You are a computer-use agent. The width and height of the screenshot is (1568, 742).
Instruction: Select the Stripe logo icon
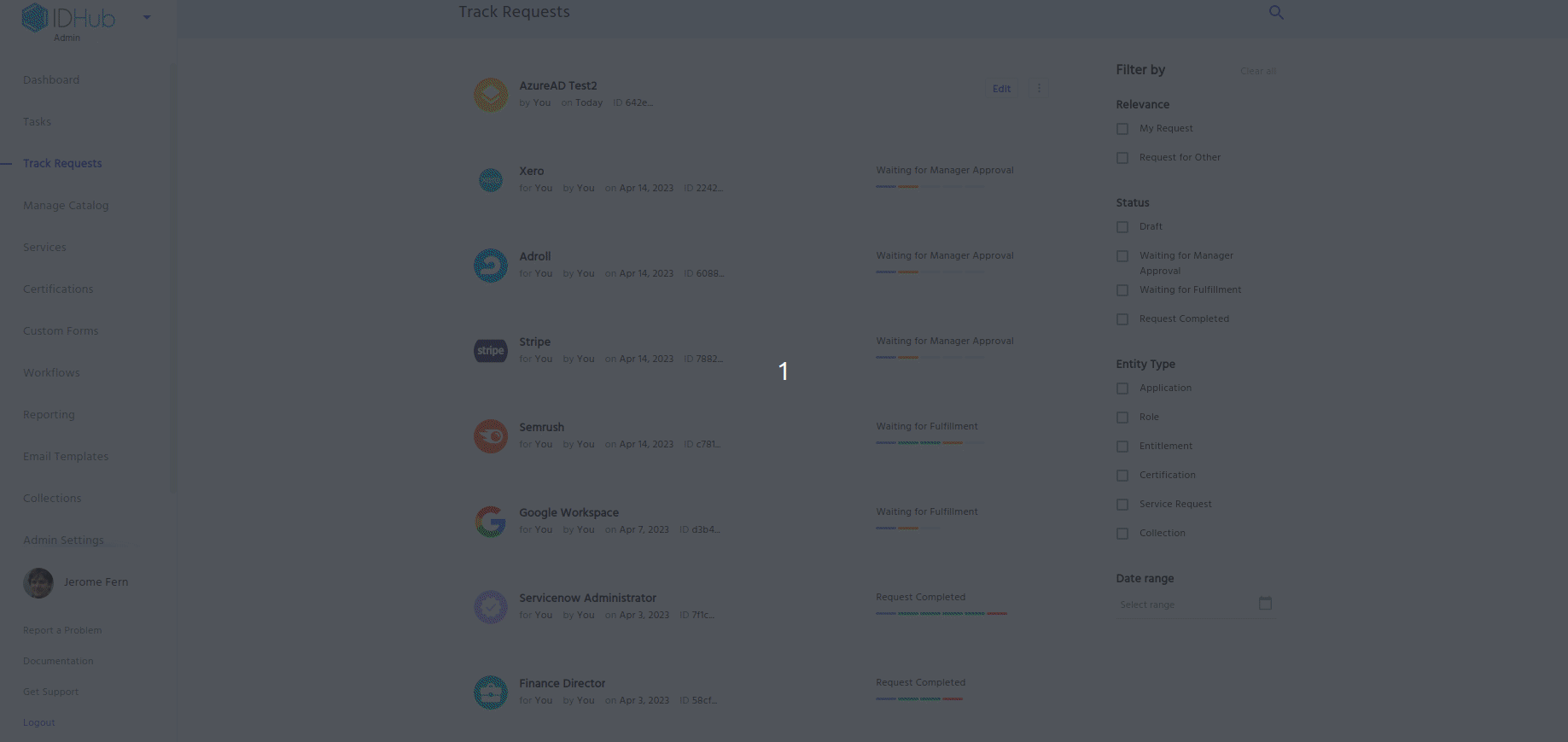point(491,350)
